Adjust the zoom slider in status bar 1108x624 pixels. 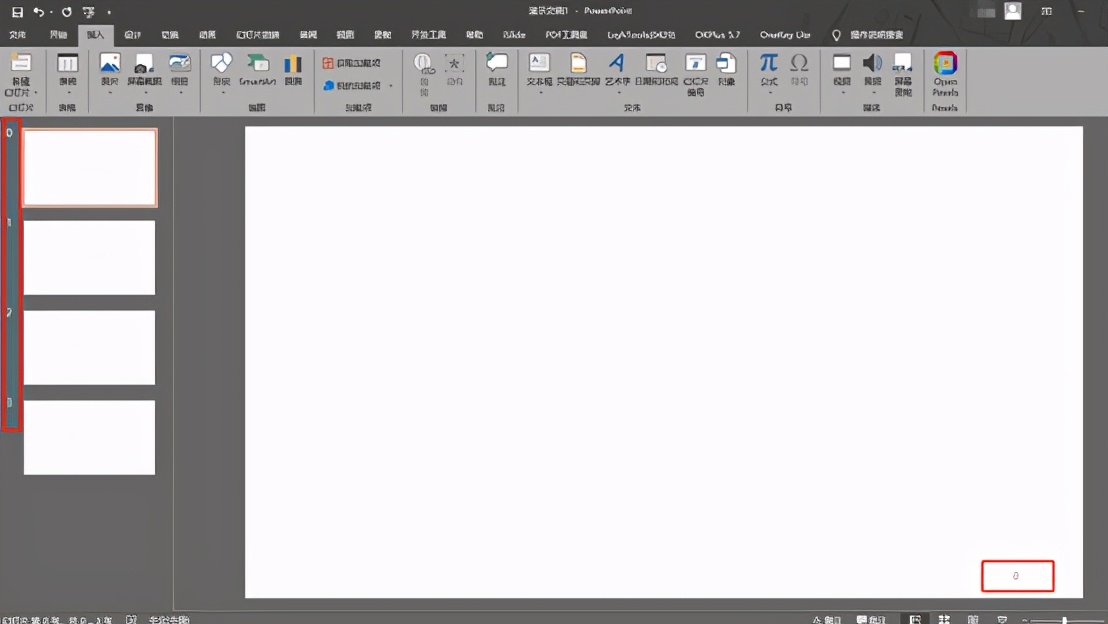[1064, 620]
